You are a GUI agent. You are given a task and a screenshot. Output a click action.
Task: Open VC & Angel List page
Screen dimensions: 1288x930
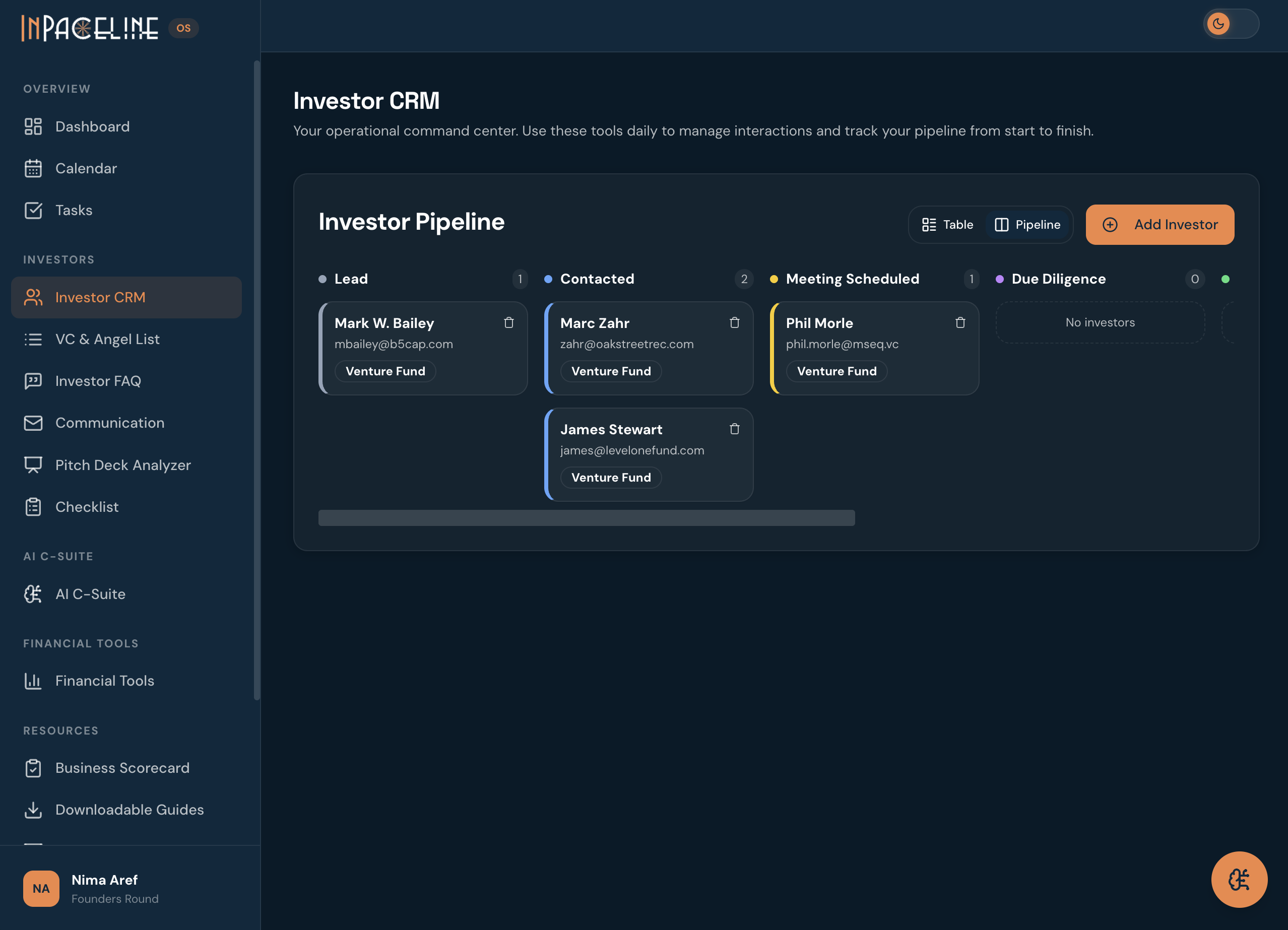click(x=107, y=339)
